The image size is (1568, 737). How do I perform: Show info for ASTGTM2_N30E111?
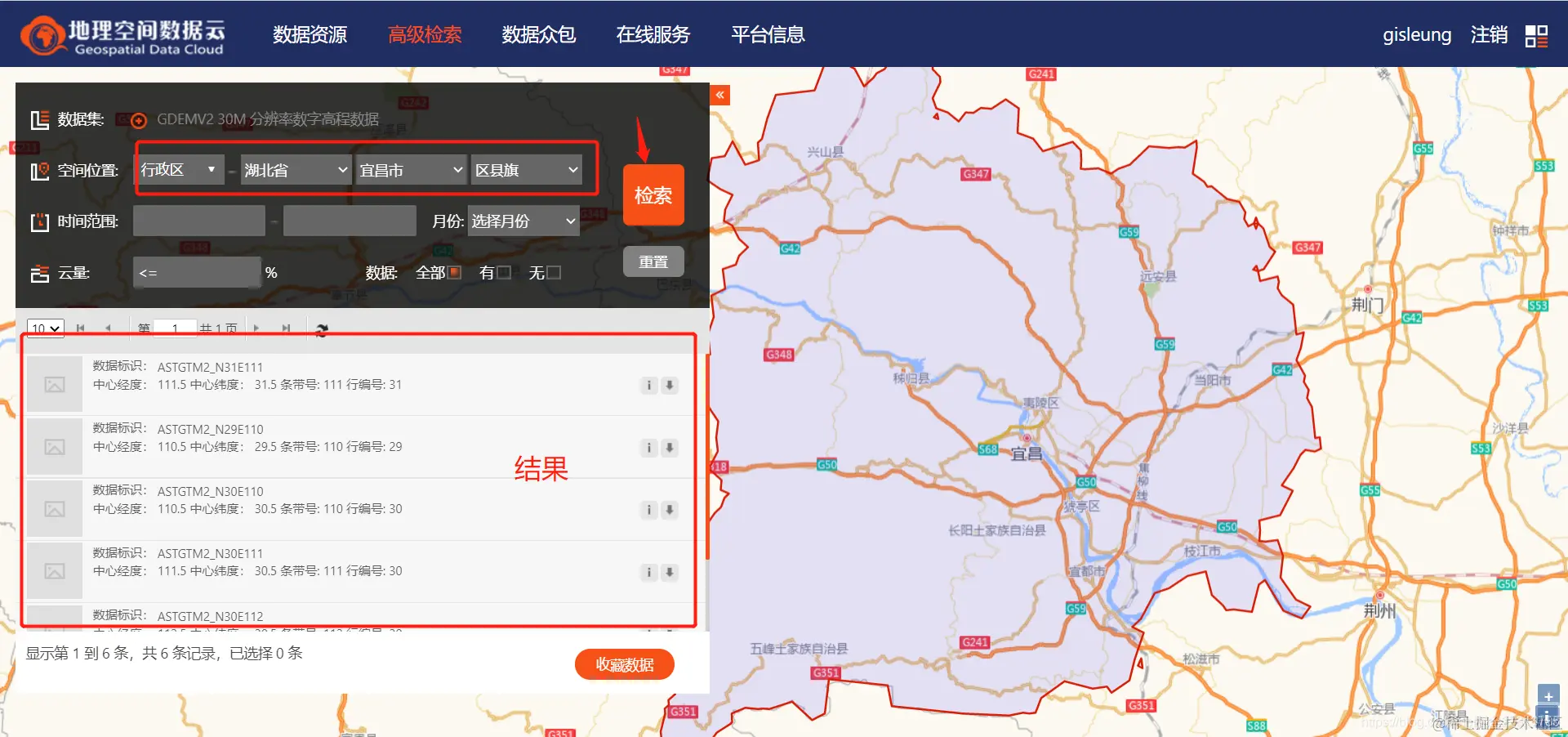click(648, 572)
